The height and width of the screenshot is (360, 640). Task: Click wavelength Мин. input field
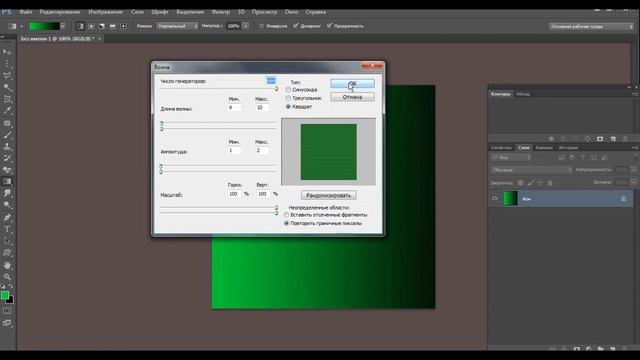pyautogui.click(x=234, y=108)
